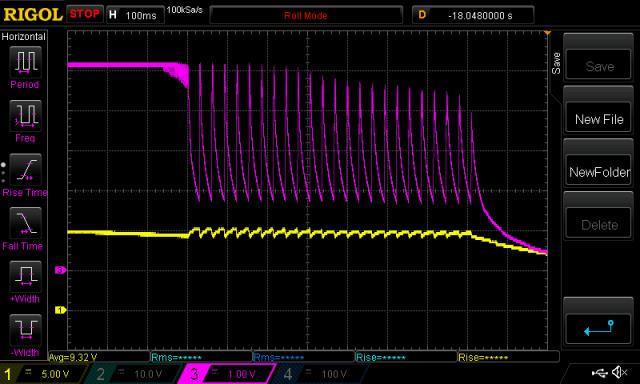Select active channel 3 at 1.00 V
Image resolution: width=640 pixels, height=384 pixels.
pyautogui.click(x=227, y=374)
